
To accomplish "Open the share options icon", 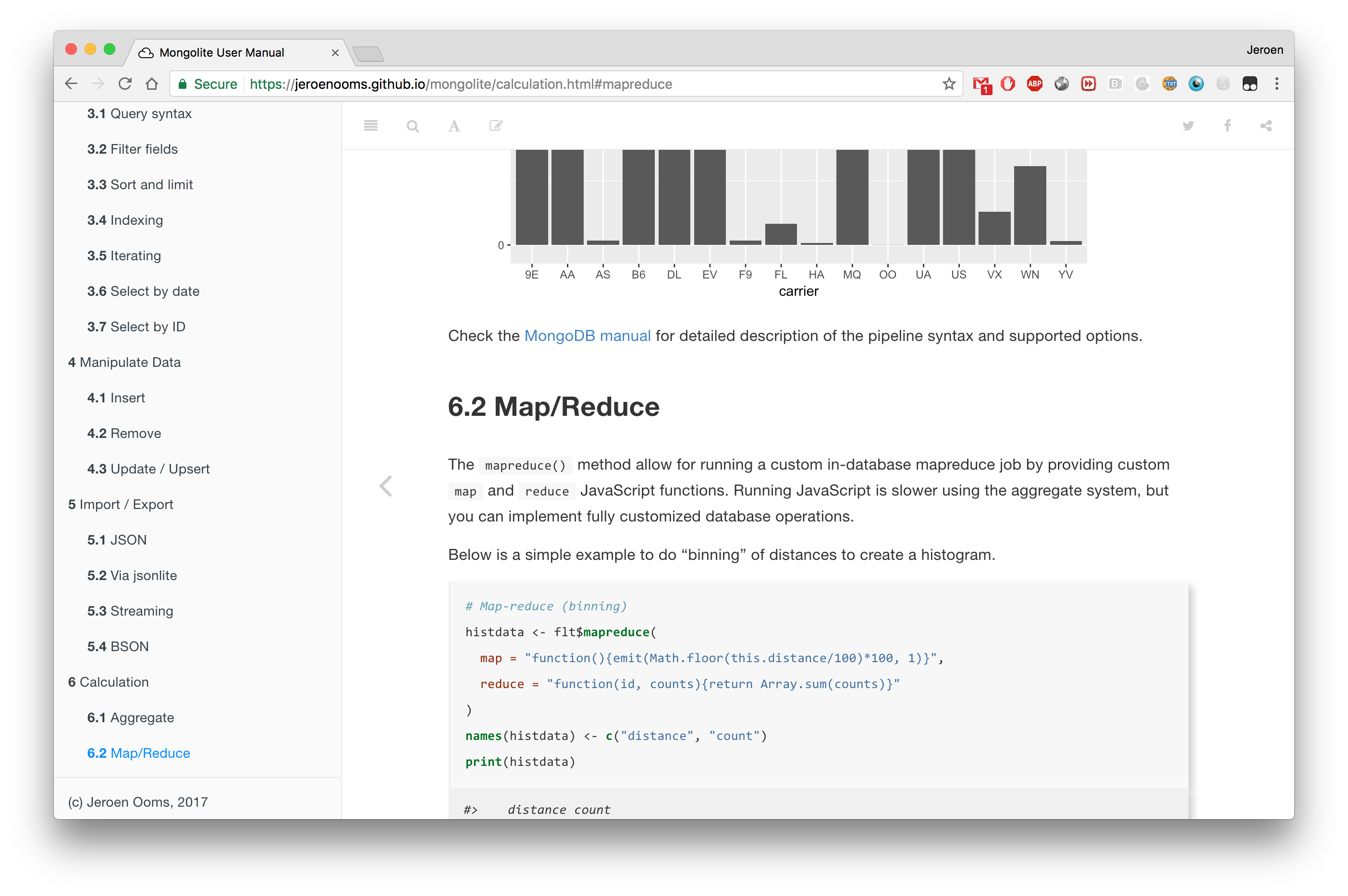I will (x=1266, y=126).
